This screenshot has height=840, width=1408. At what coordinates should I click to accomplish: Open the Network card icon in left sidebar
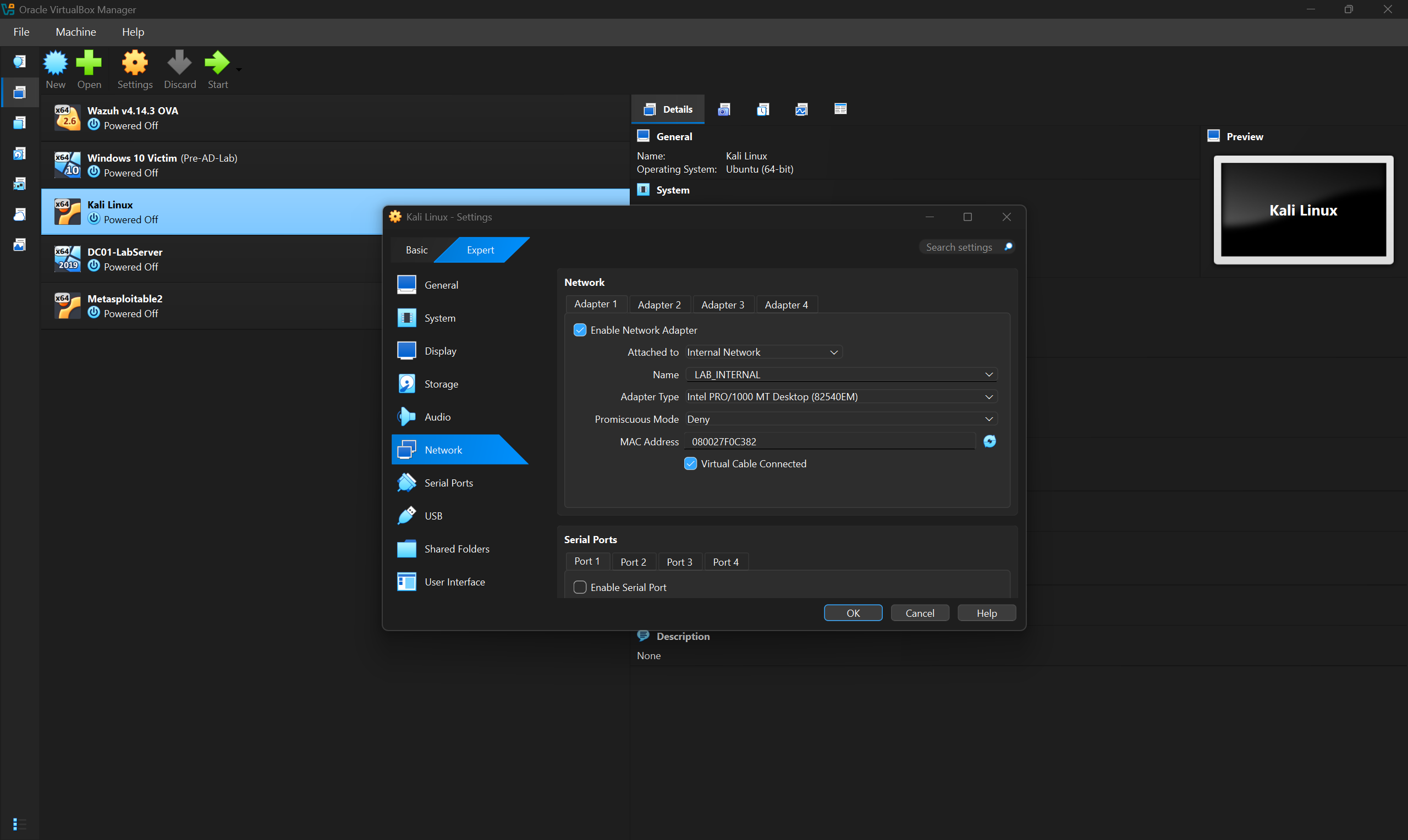point(19,184)
